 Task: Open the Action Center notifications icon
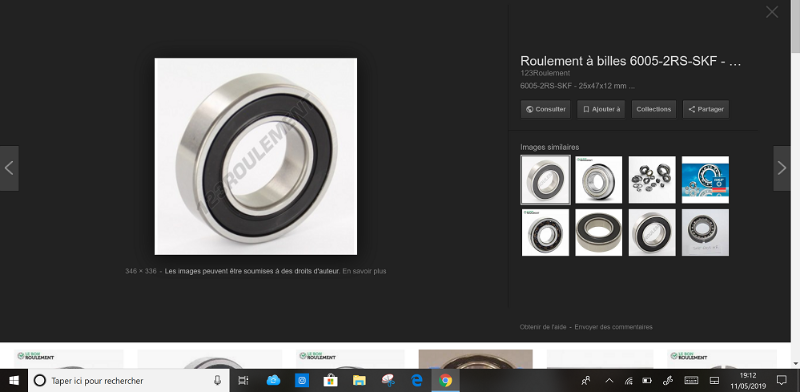coord(781,380)
